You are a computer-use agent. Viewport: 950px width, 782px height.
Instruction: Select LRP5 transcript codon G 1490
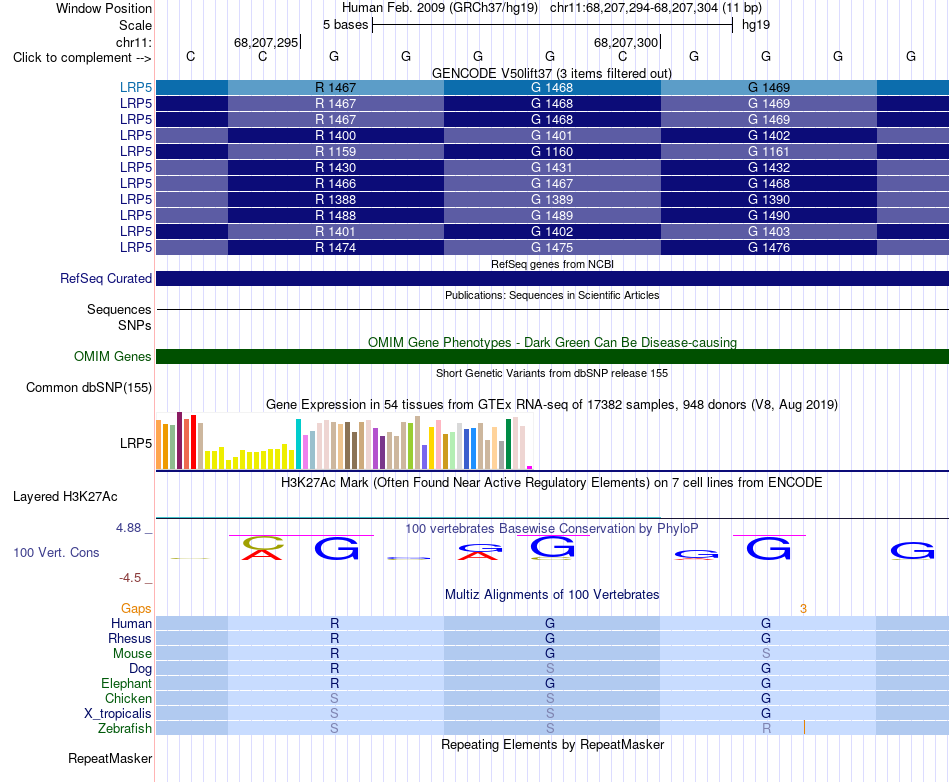point(768,216)
